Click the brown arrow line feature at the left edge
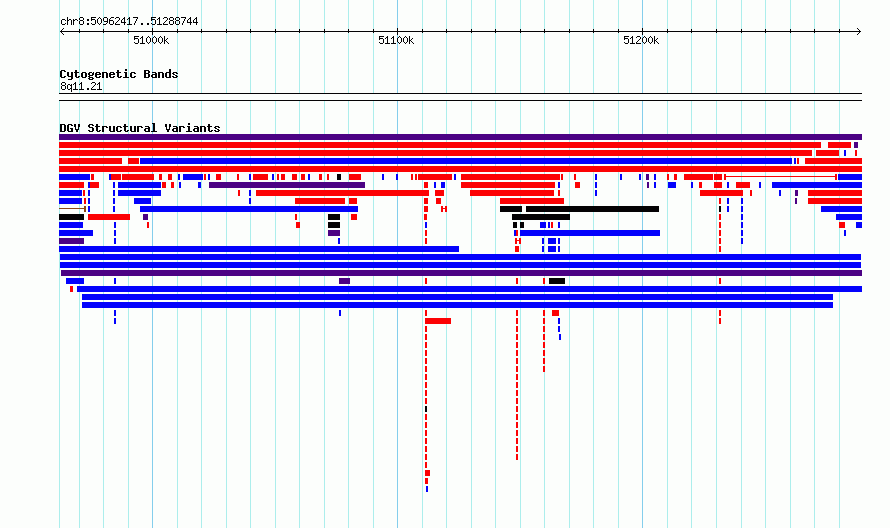This screenshot has width=890, height=528. 73,209
